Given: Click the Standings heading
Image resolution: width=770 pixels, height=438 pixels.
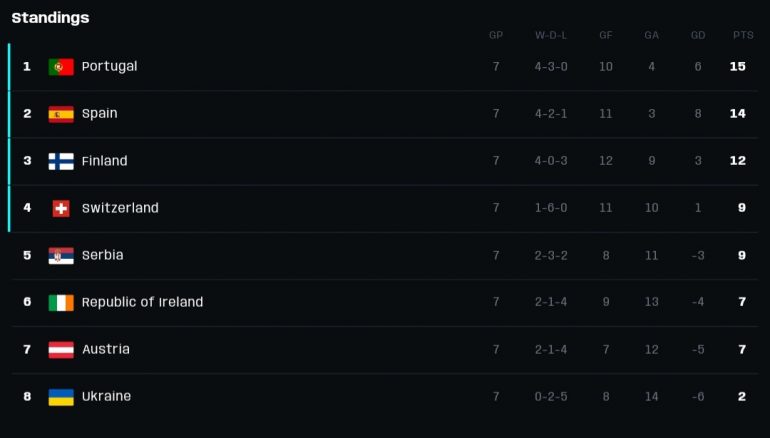Looking at the screenshot, I should coord(50,18).
